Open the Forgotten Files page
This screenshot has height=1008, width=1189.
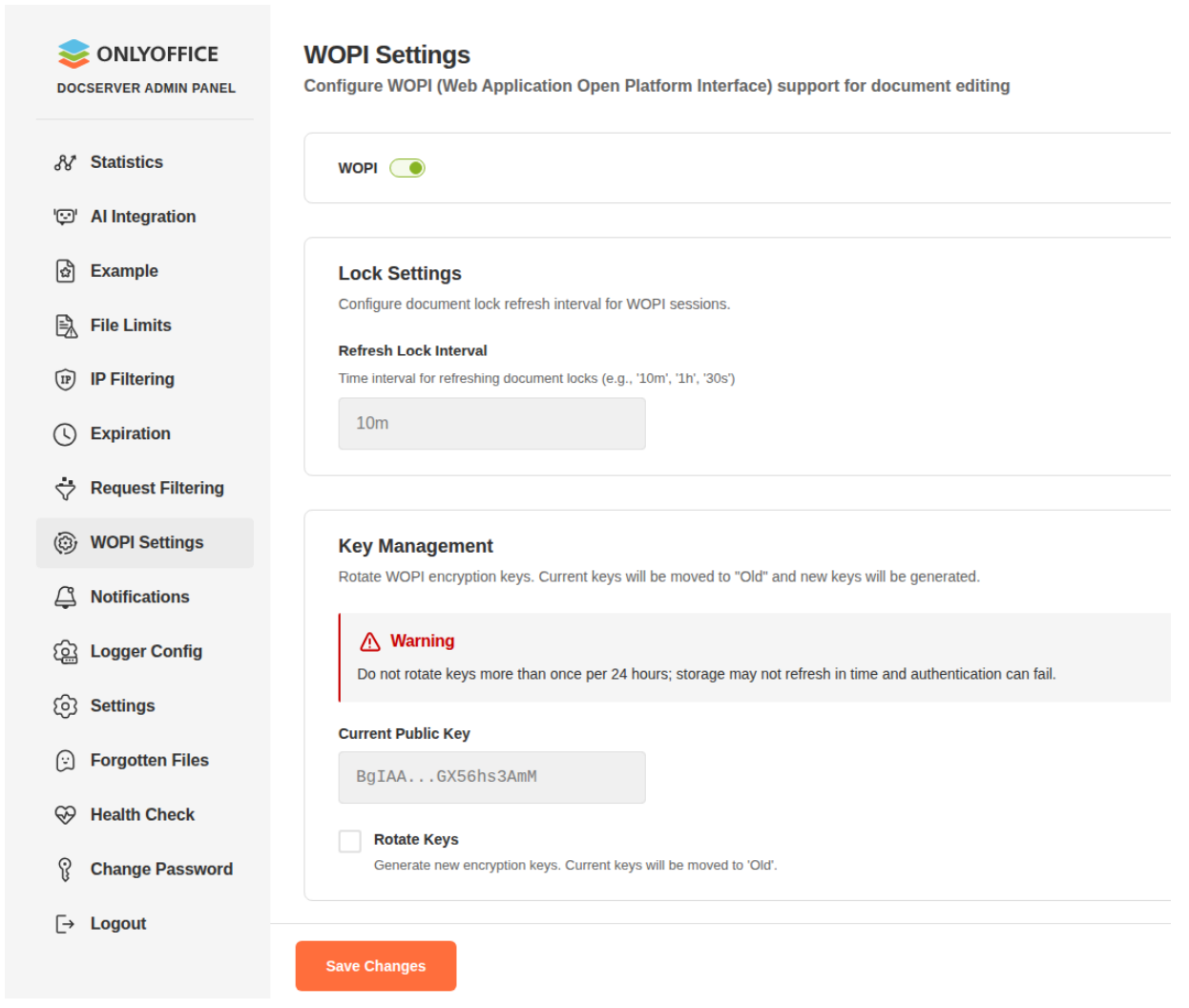(149, 761)
